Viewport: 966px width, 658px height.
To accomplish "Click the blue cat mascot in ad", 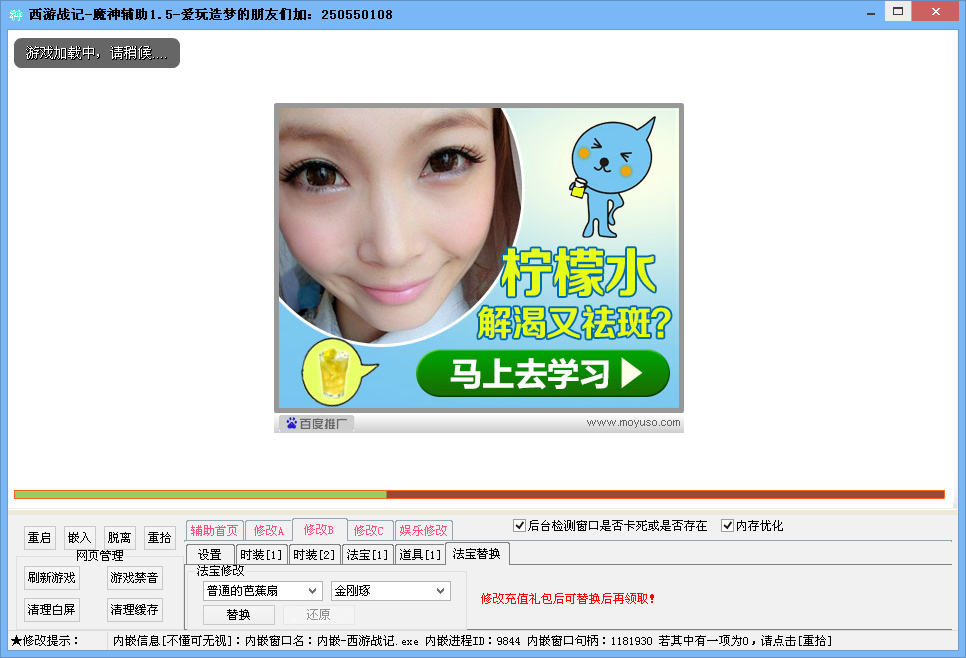I will (611, 179).
